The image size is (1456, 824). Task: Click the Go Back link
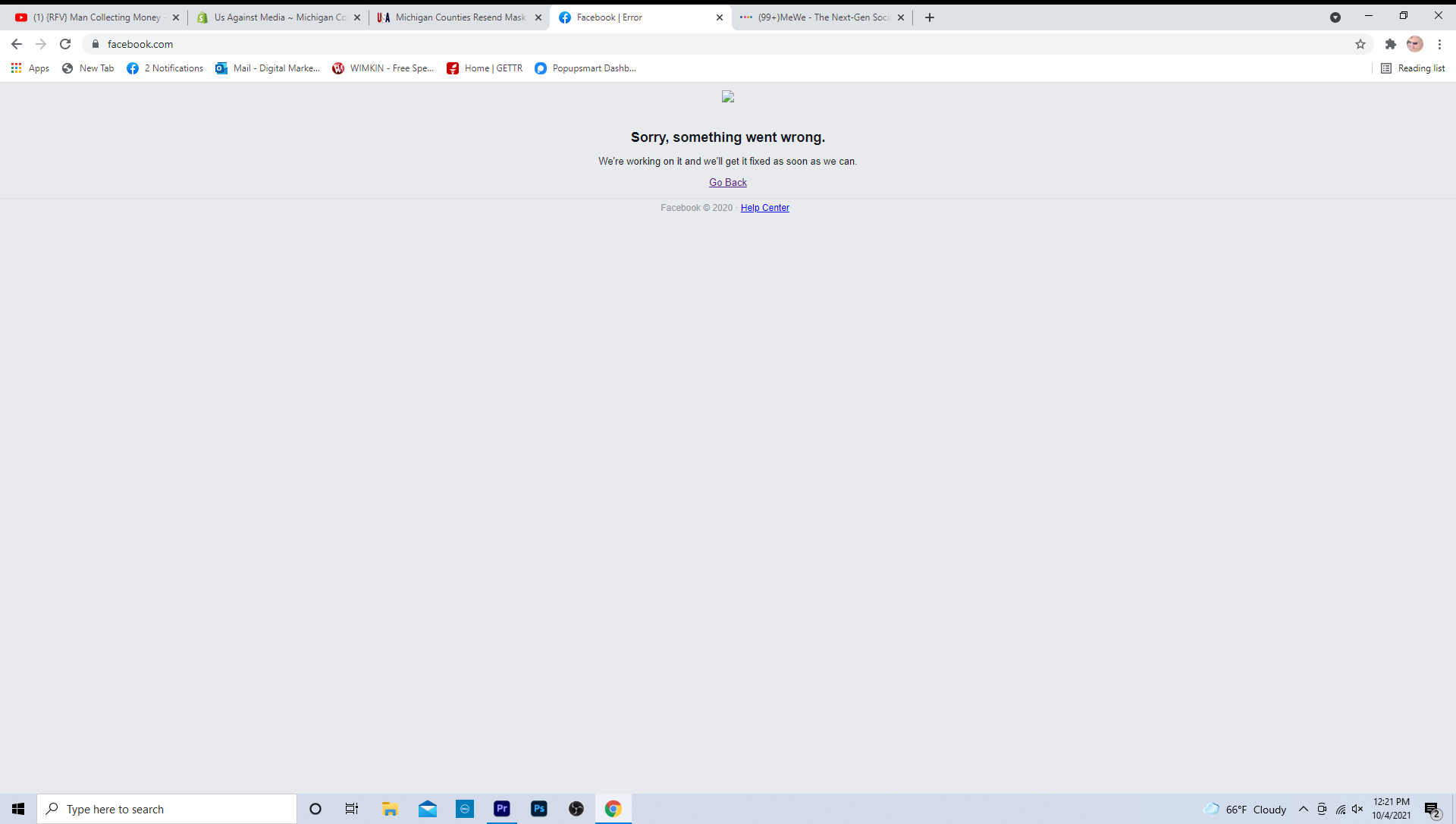(727, 182)
